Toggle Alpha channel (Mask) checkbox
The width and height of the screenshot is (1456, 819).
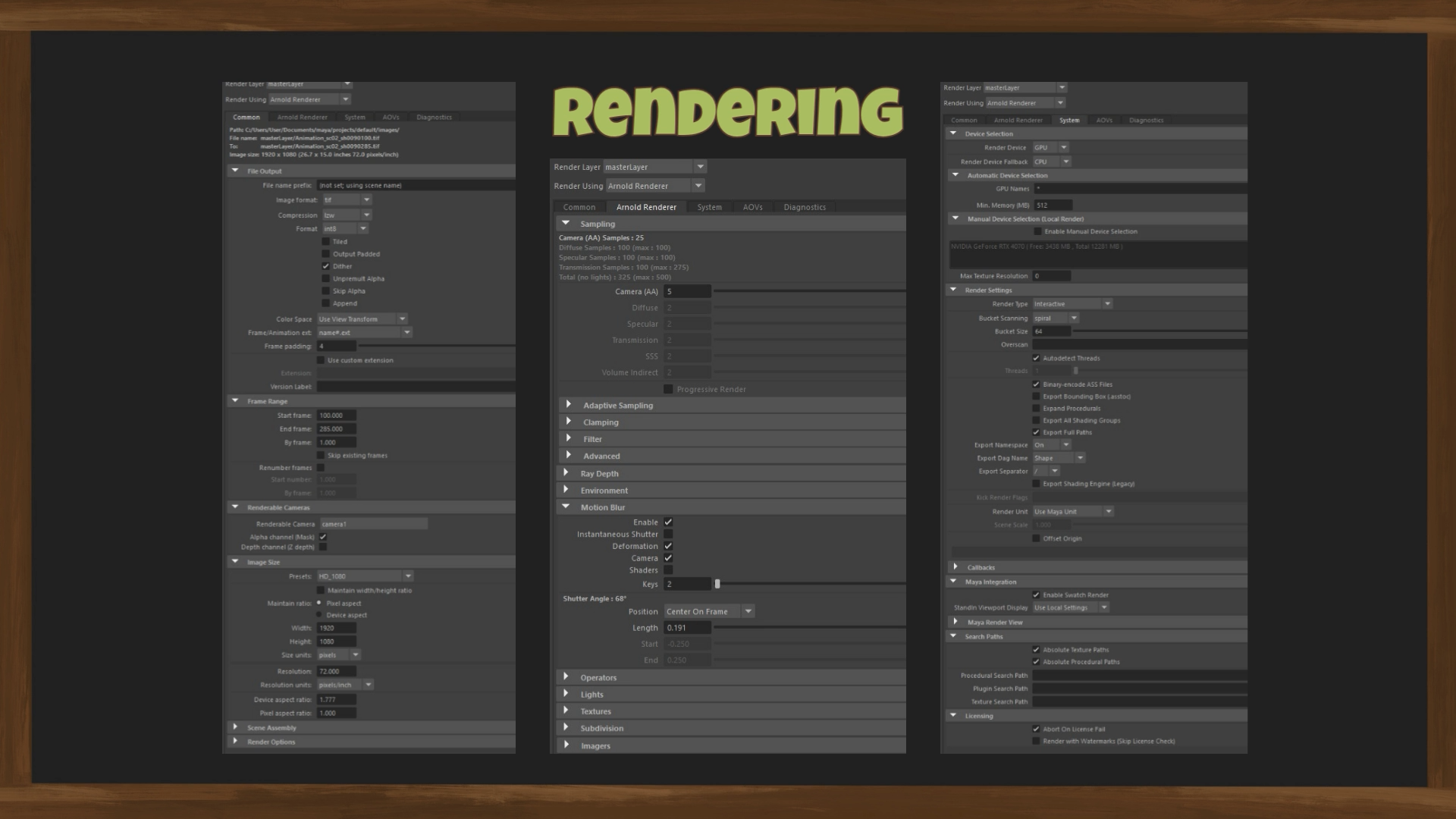323,537
